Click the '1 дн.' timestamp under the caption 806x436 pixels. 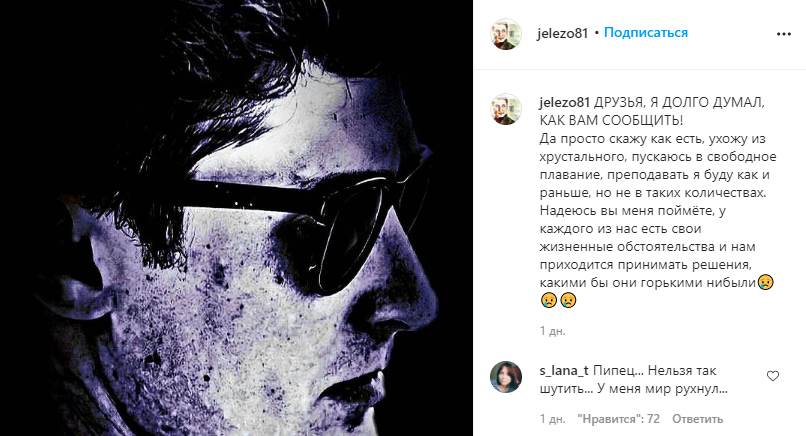tap(553, 331)
